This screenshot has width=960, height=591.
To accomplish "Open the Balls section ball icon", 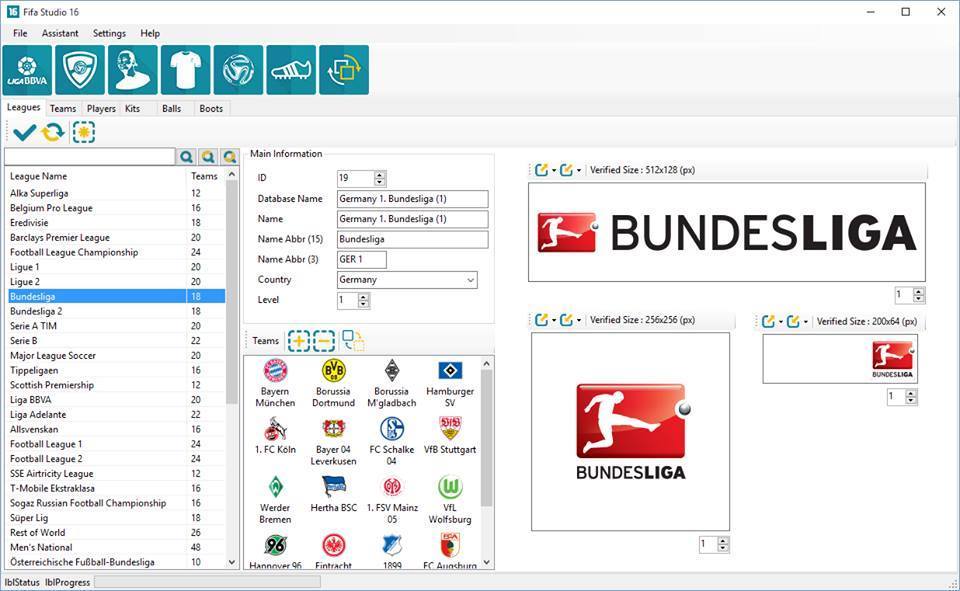I will tap(238, 70).
